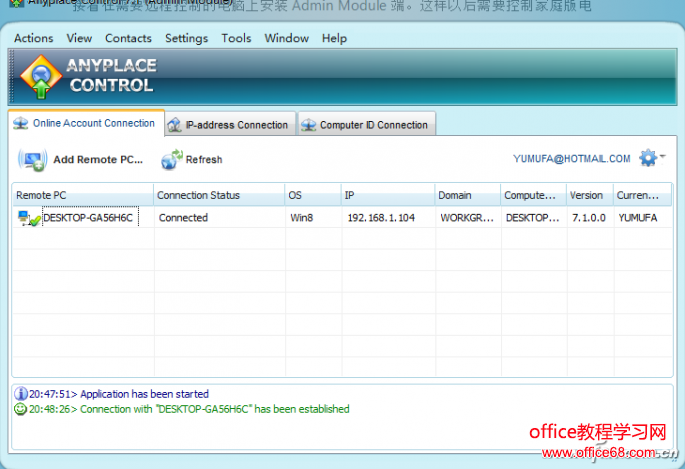Open the Actions menu
The image size is (685, 469).
(33, 38)
